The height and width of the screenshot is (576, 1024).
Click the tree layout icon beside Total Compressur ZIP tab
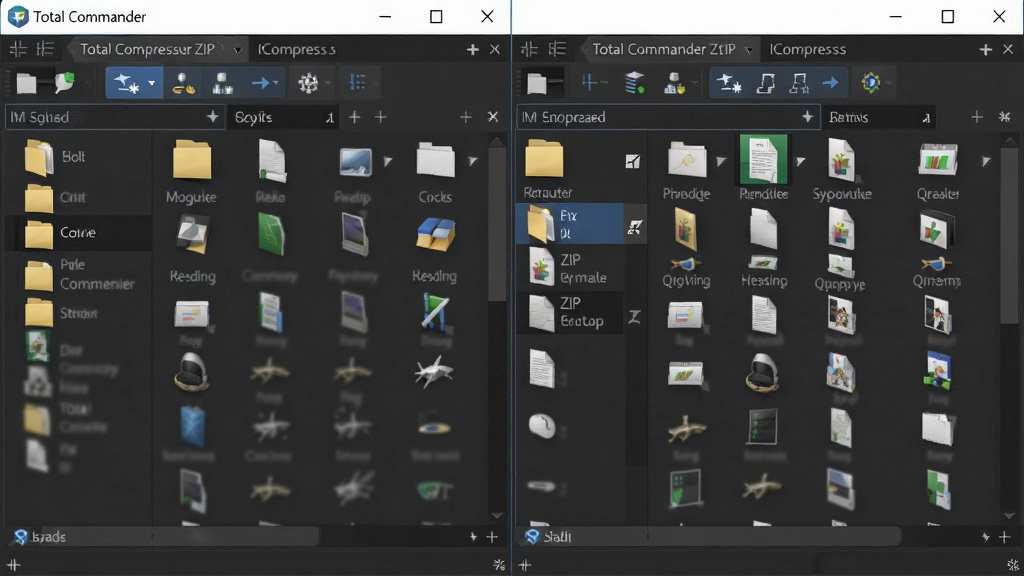click(45, 49)
